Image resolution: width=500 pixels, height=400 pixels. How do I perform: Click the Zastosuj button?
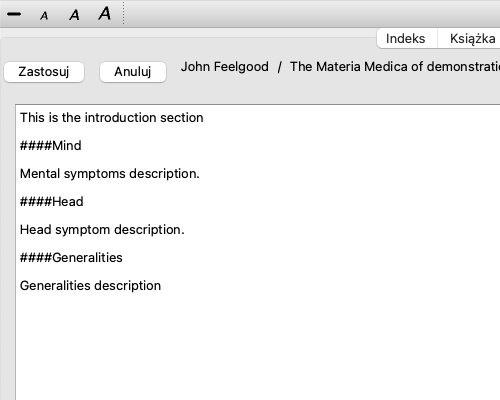44,72
